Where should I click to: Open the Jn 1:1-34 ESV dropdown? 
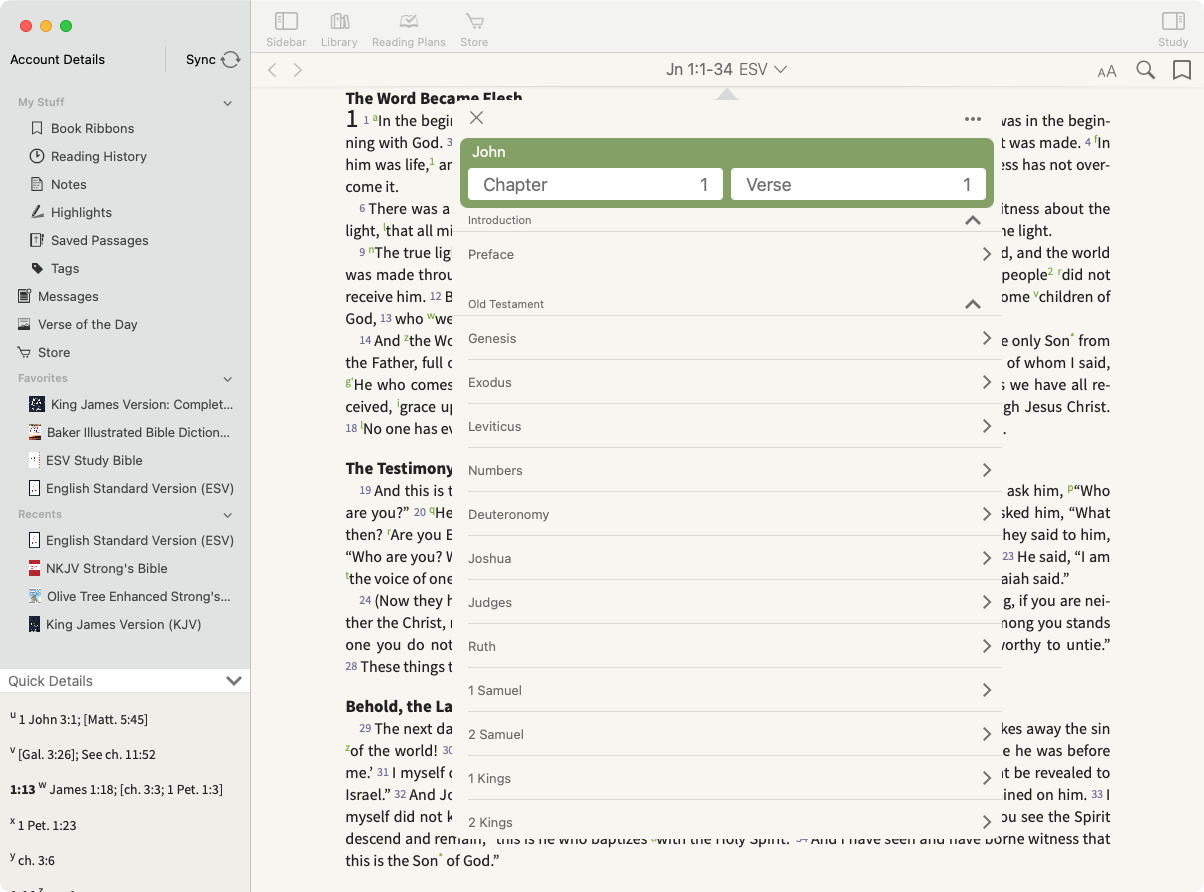tap(727, 69)
